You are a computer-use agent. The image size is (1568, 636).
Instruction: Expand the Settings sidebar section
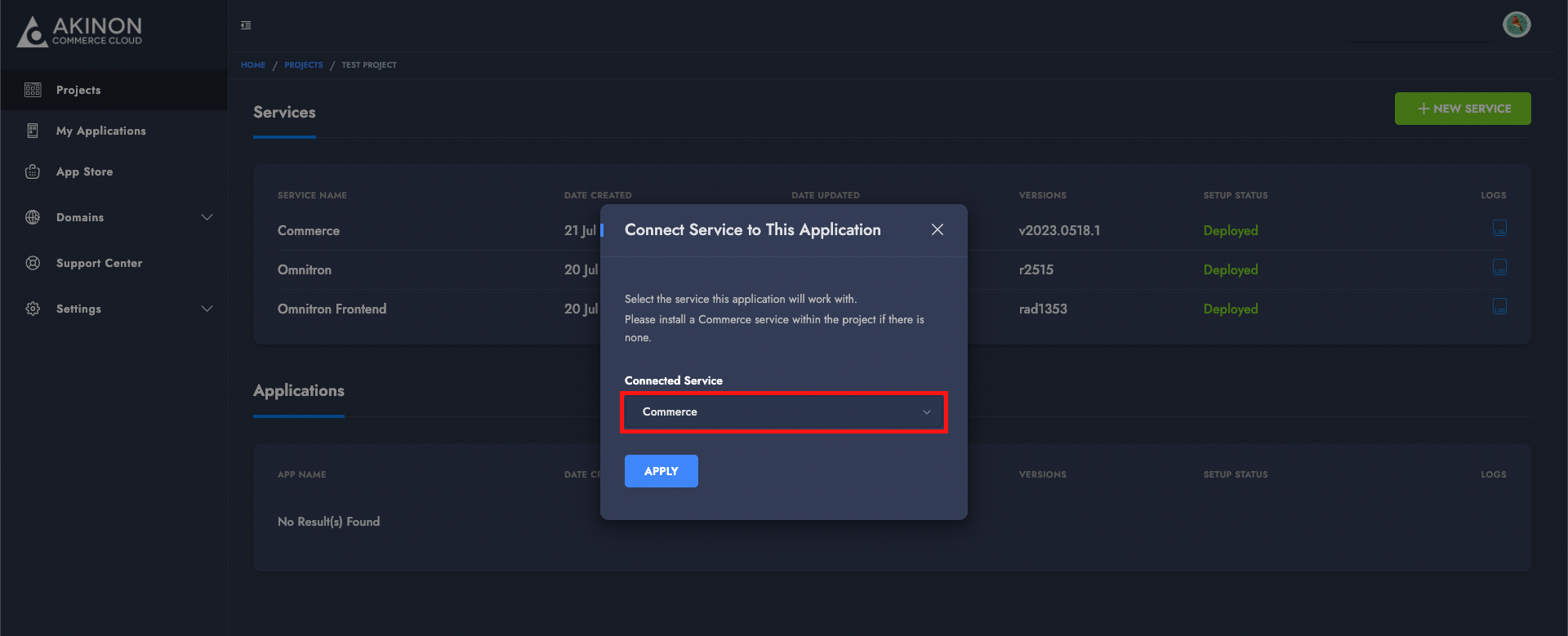tap(207, 309)
